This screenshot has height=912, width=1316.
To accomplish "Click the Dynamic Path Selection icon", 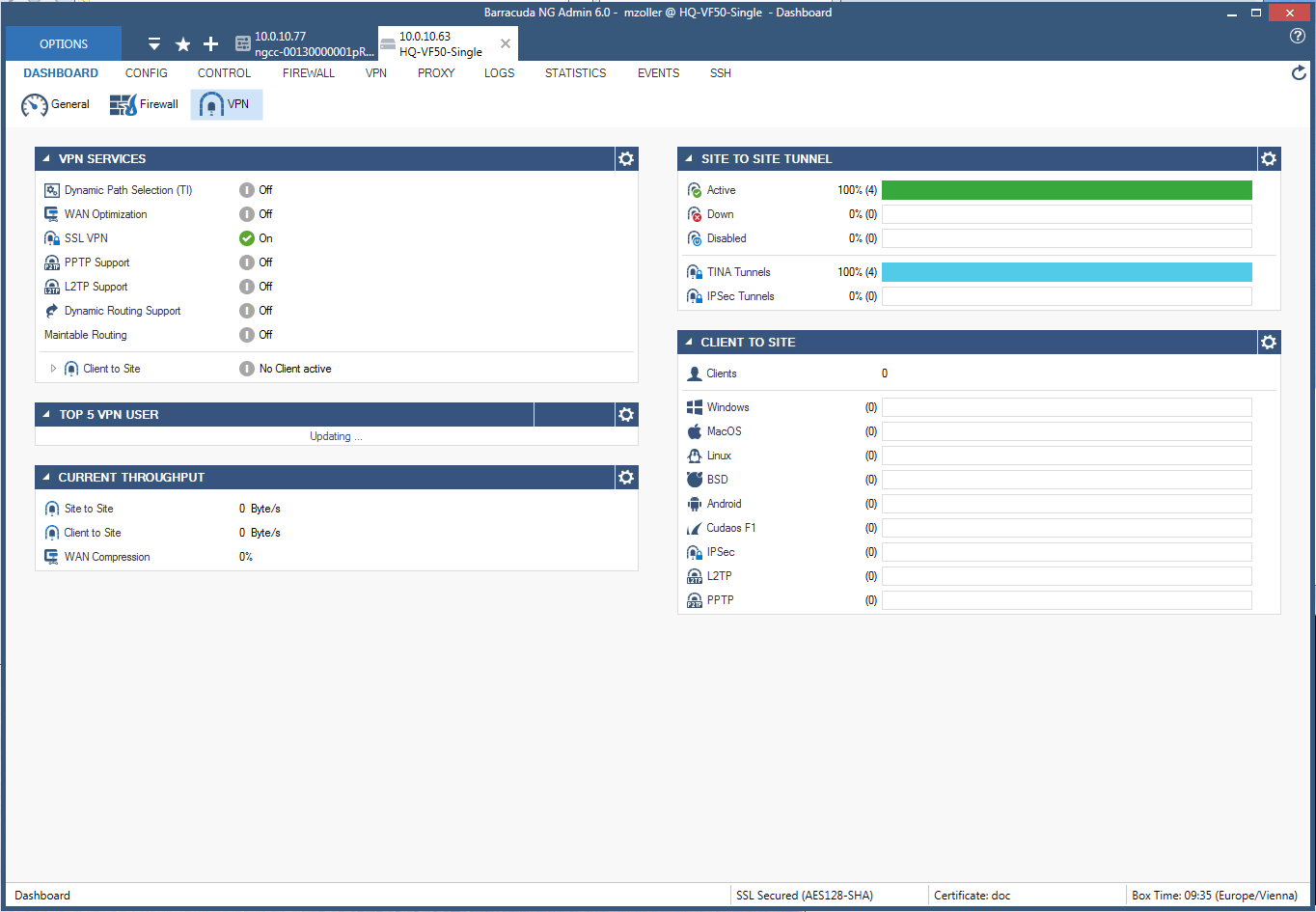I will pos(52,190).
